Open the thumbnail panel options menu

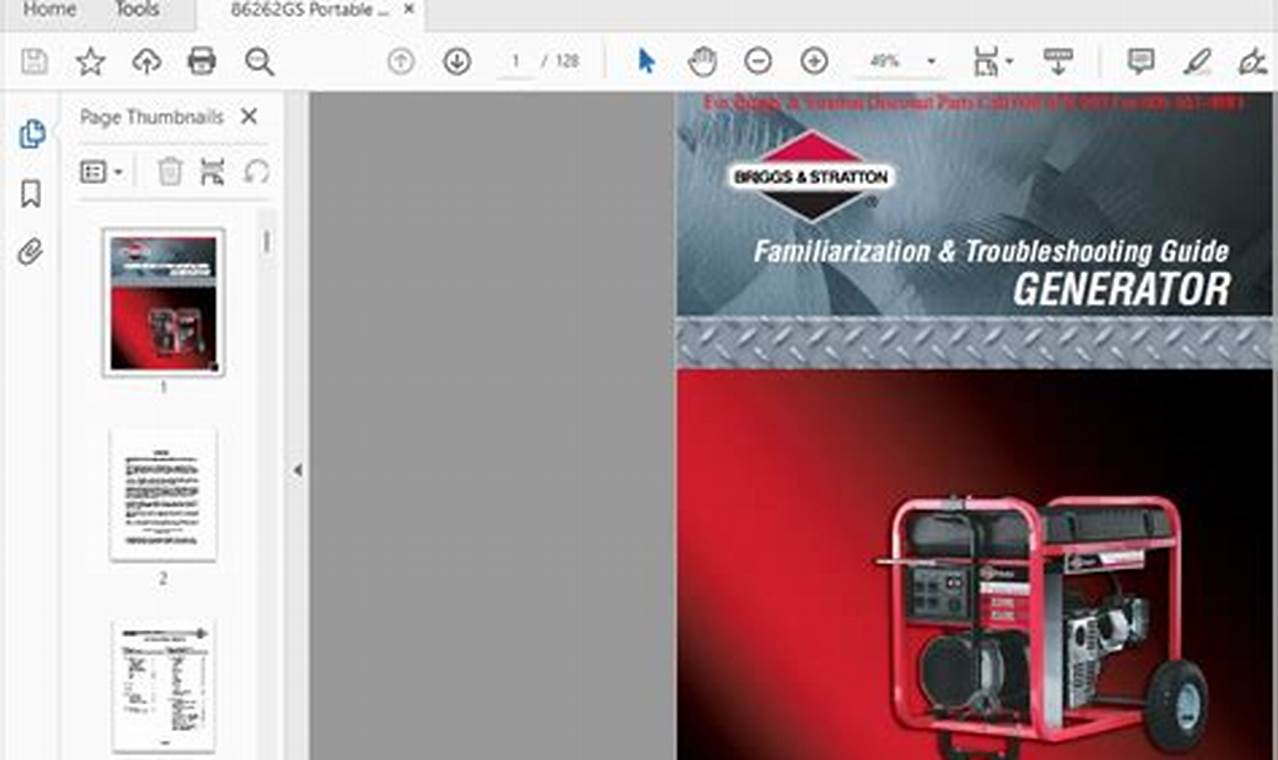pyautogui.click(x=95, y=170)
